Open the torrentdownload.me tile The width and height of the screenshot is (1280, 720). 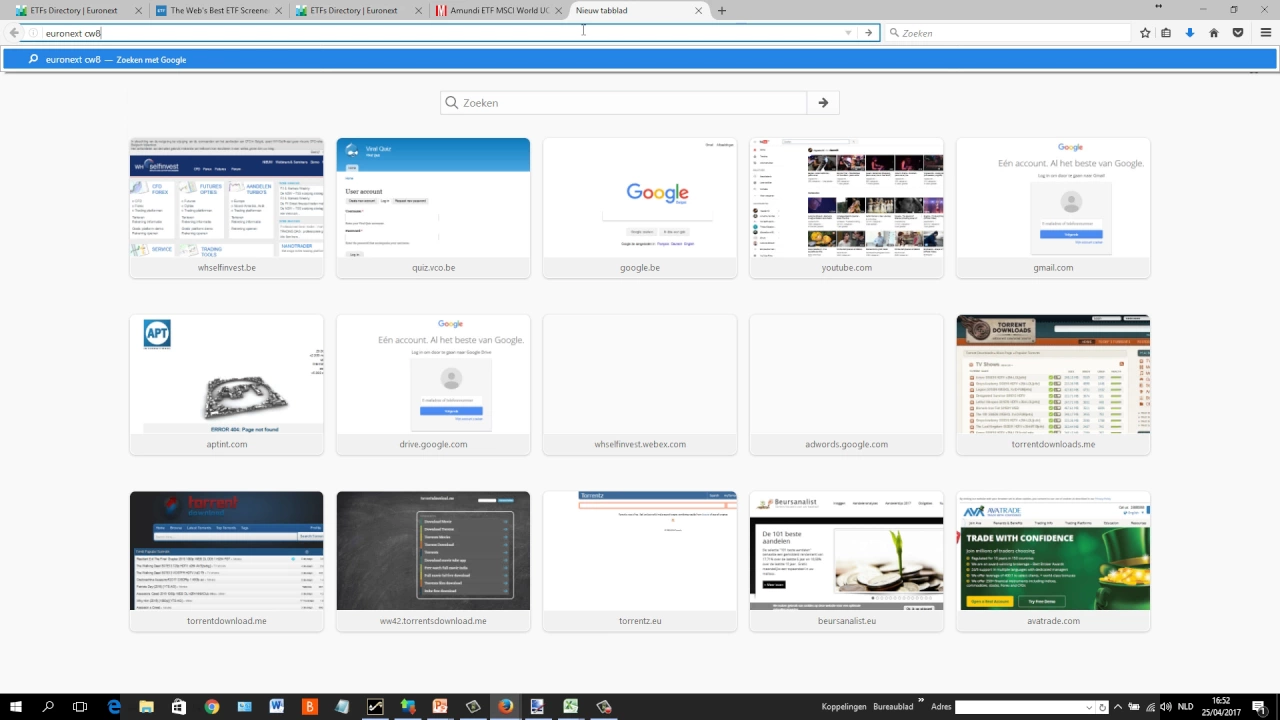[x=227, y=561]
